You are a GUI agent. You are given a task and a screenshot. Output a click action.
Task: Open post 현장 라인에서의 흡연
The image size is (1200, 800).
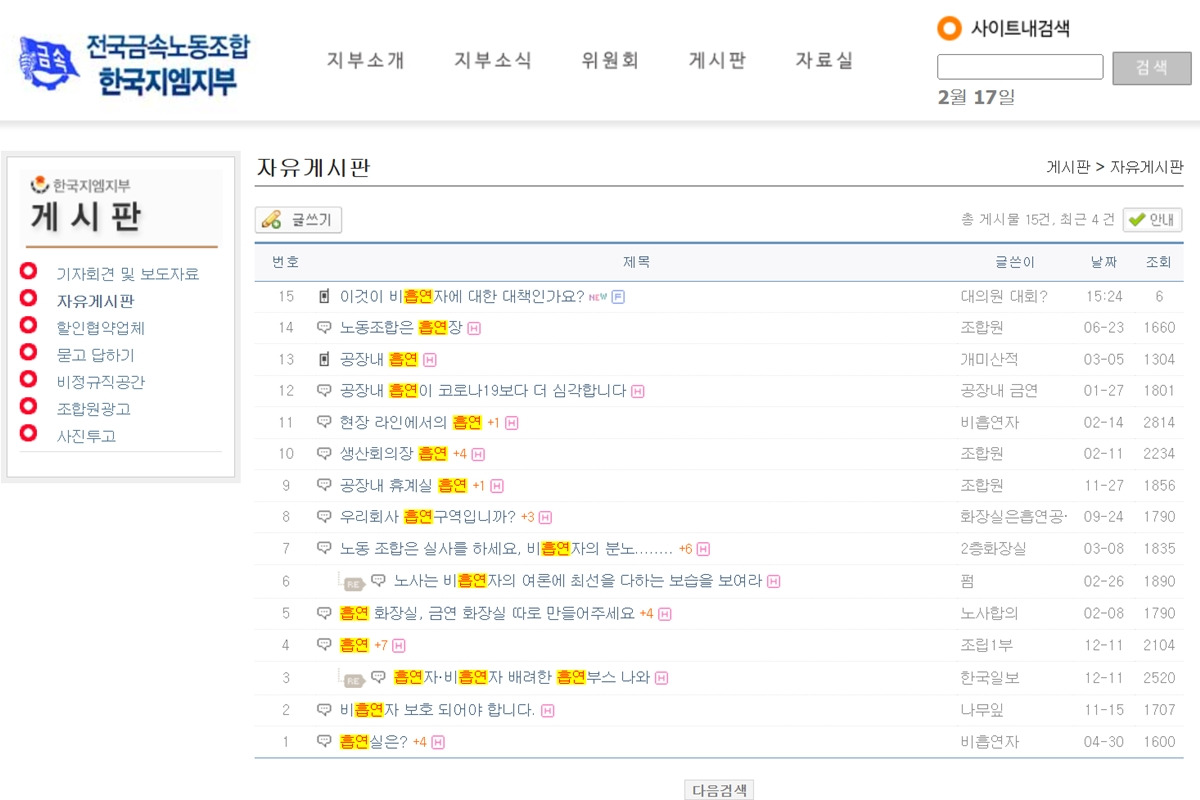(411, 422)
